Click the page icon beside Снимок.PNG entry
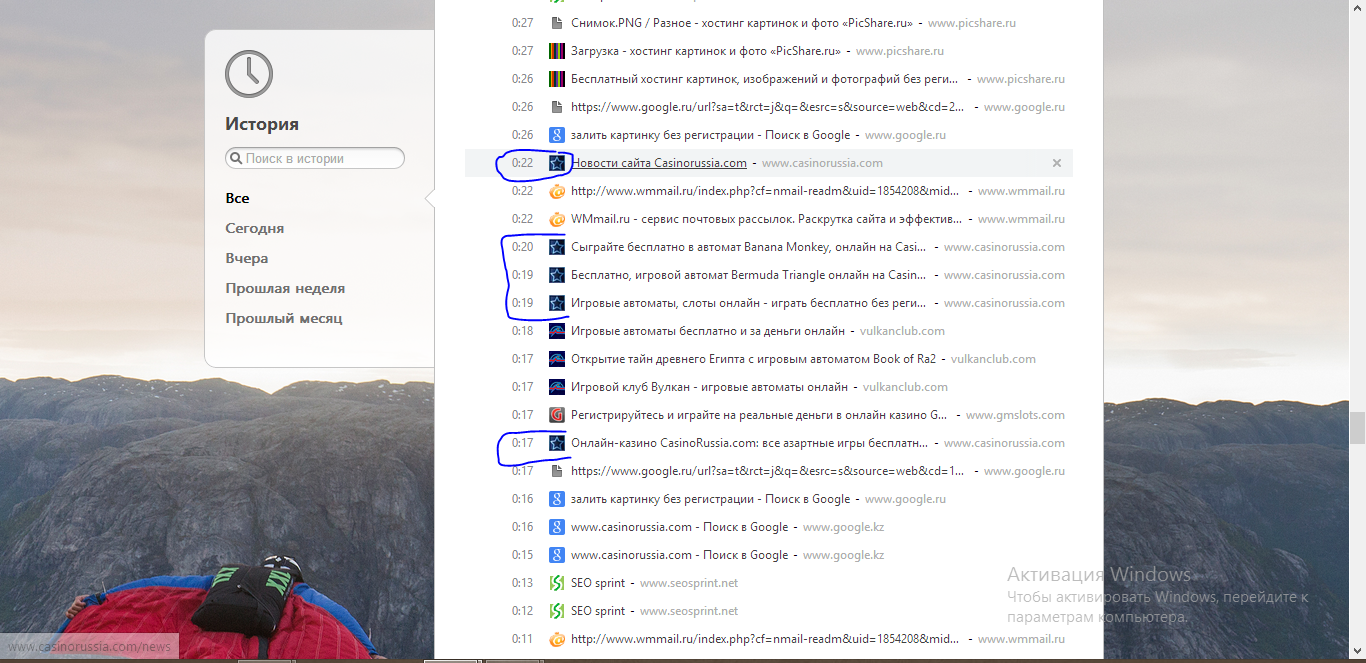 point(557,23)
